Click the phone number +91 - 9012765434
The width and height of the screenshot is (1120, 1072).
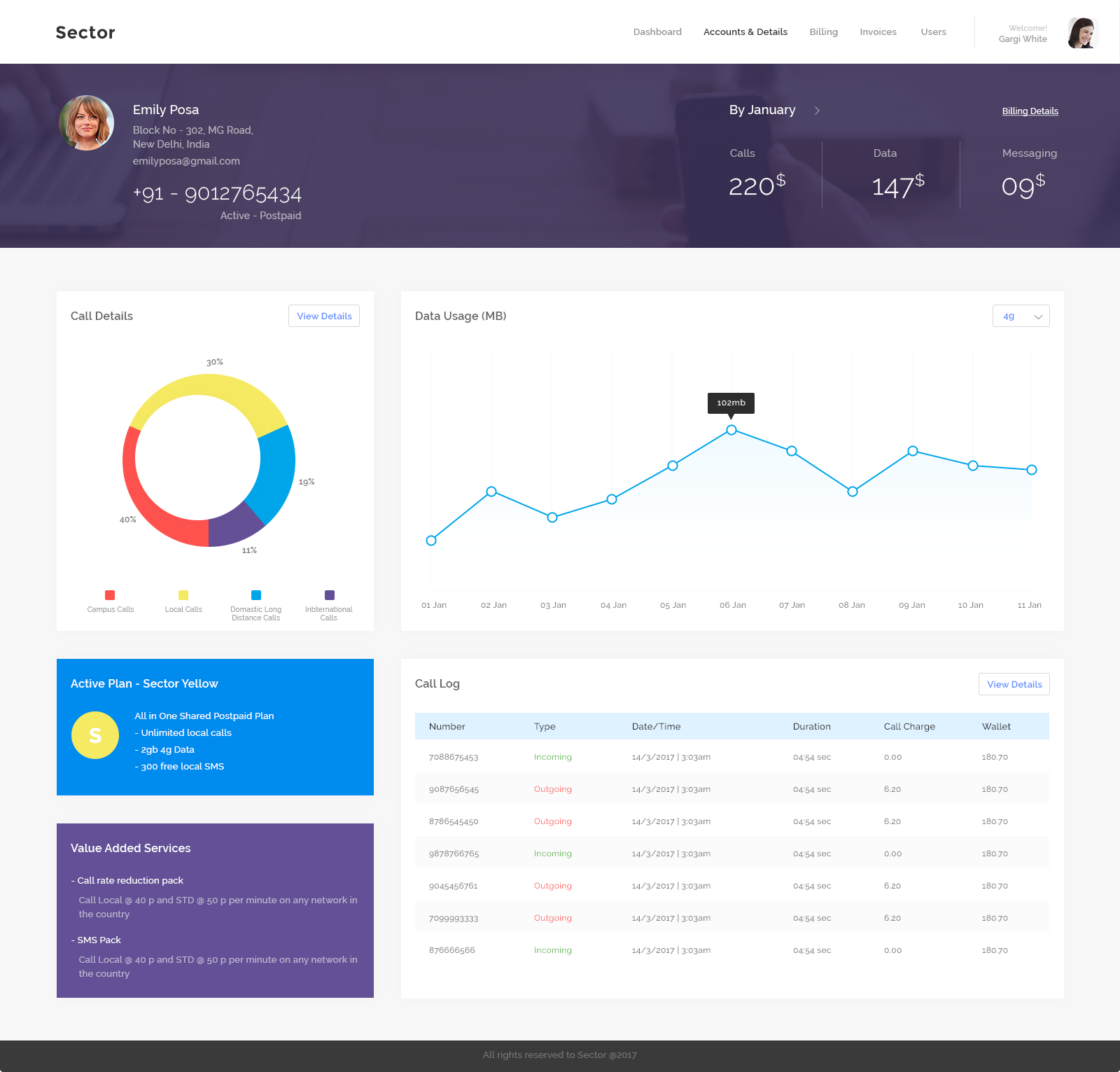[x=217, y=193]
